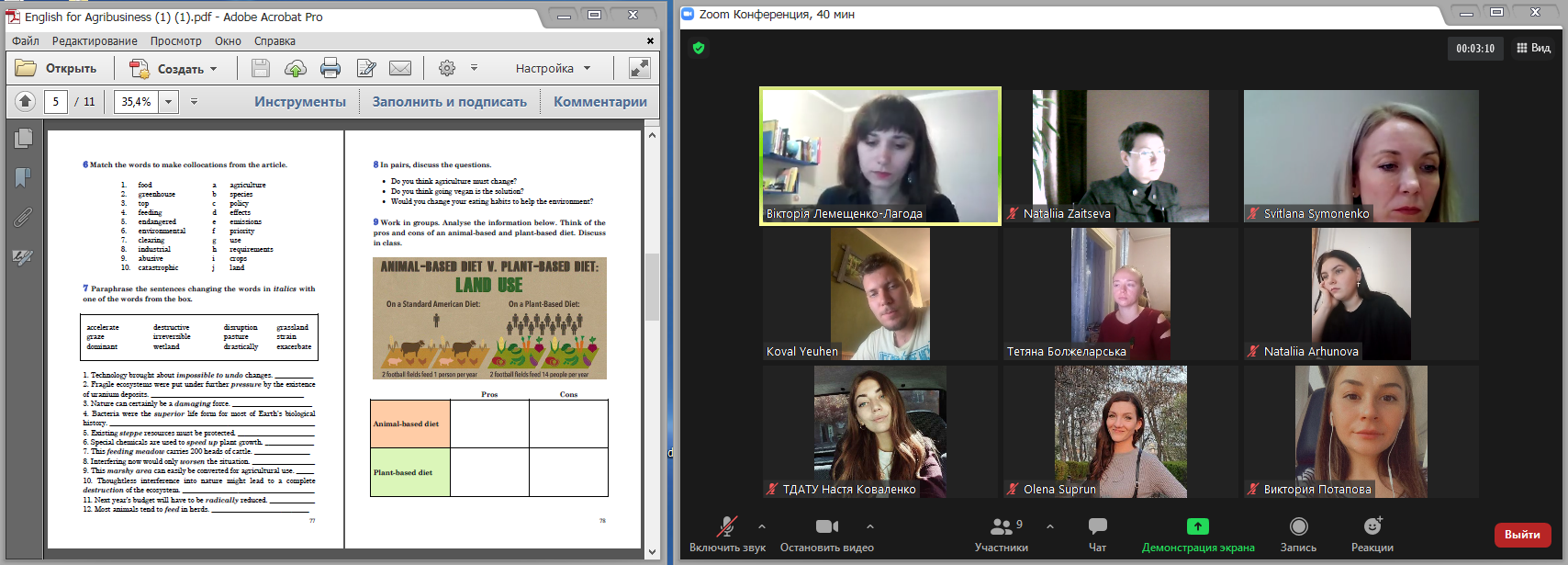The width and height of the screenshot is (1568, 565).
Task: Click the edit/sign document icon in Acrobat toolbar
Action: tap(365, 68)
